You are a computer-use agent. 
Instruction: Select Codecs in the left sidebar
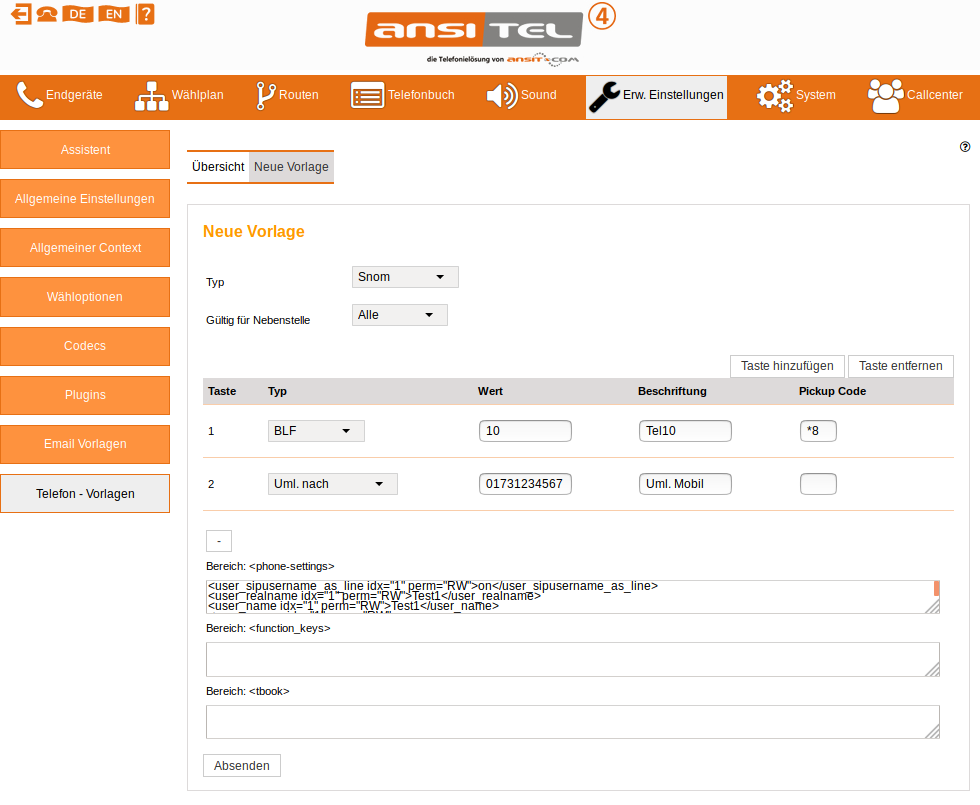85,346
